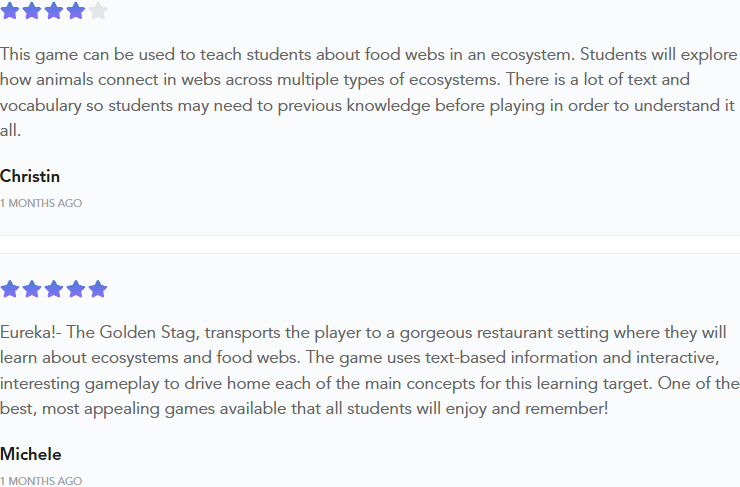Click Michele's '1 MONTHS AGO' timestamp
The image size is (740, 487).
point(41,481)
